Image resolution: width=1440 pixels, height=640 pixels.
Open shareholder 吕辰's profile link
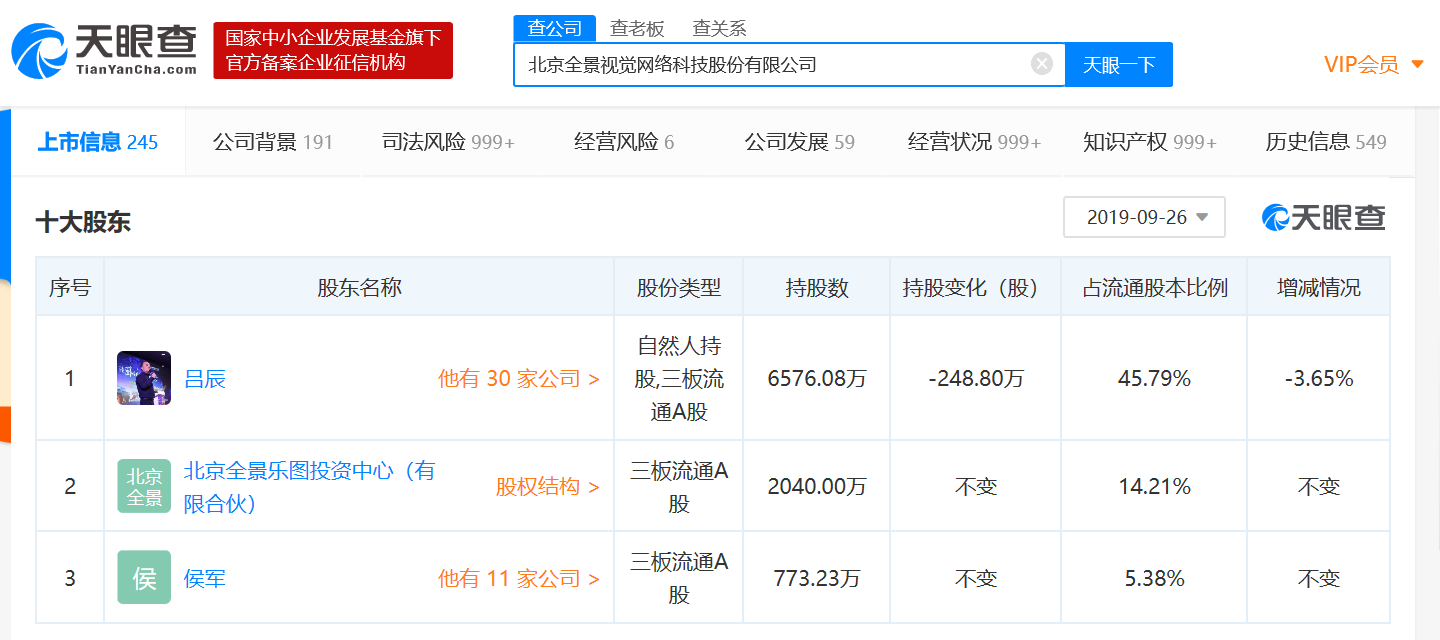205,379
